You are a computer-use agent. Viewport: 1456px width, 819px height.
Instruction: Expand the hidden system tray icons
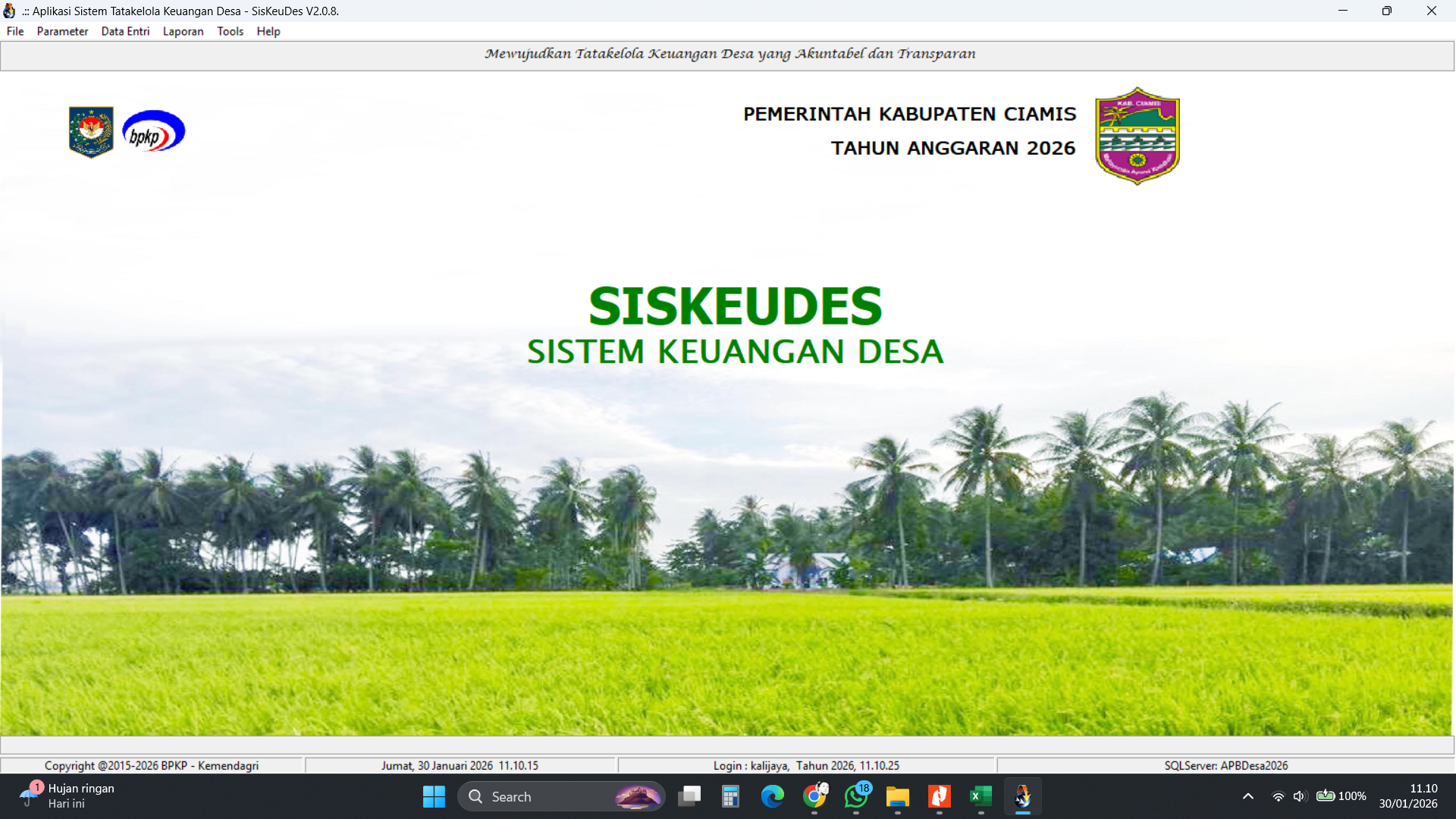1247,796
